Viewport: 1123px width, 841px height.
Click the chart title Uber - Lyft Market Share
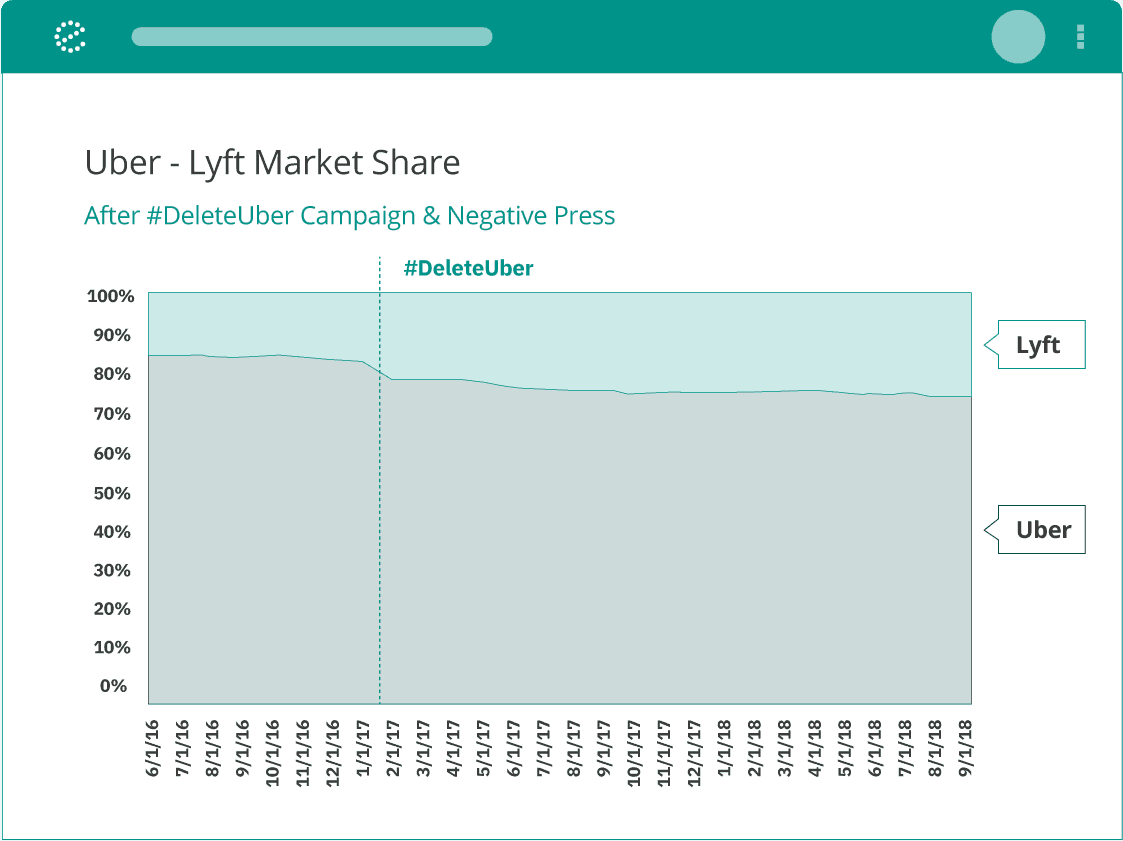coord(273,162)
